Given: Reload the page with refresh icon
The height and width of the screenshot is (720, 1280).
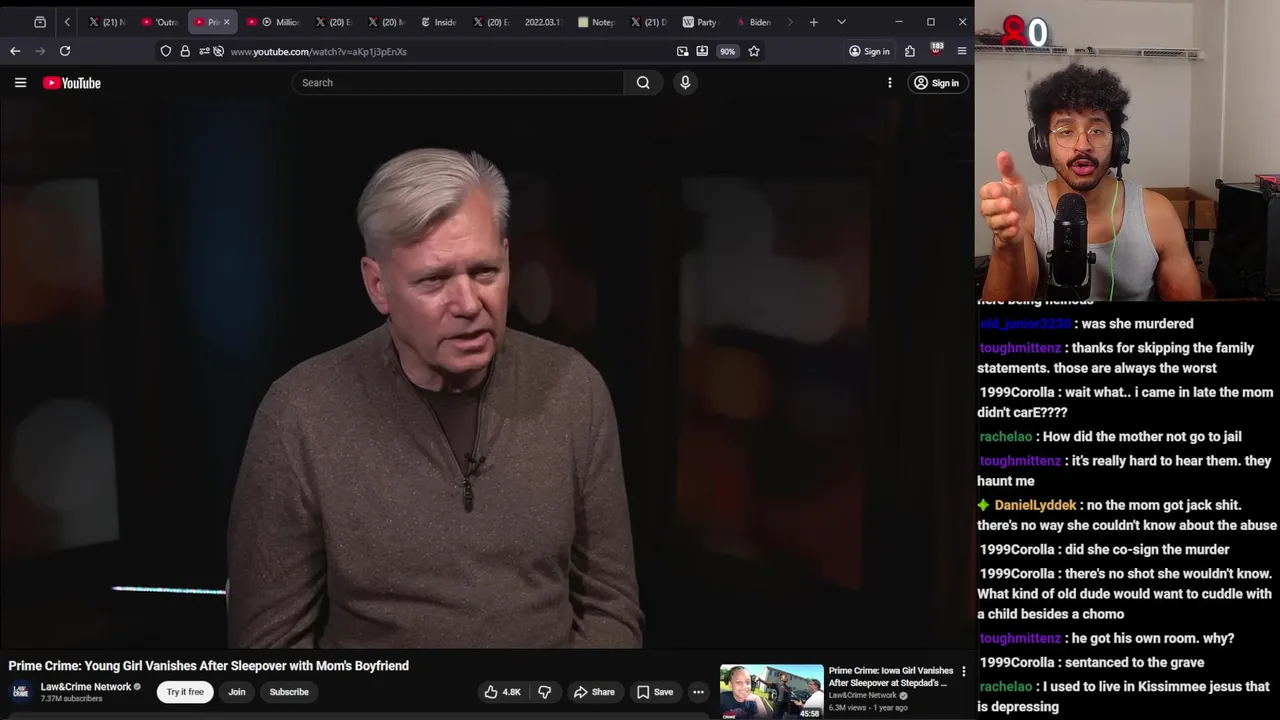Looking at the screenshot, I should pos(65,51).
